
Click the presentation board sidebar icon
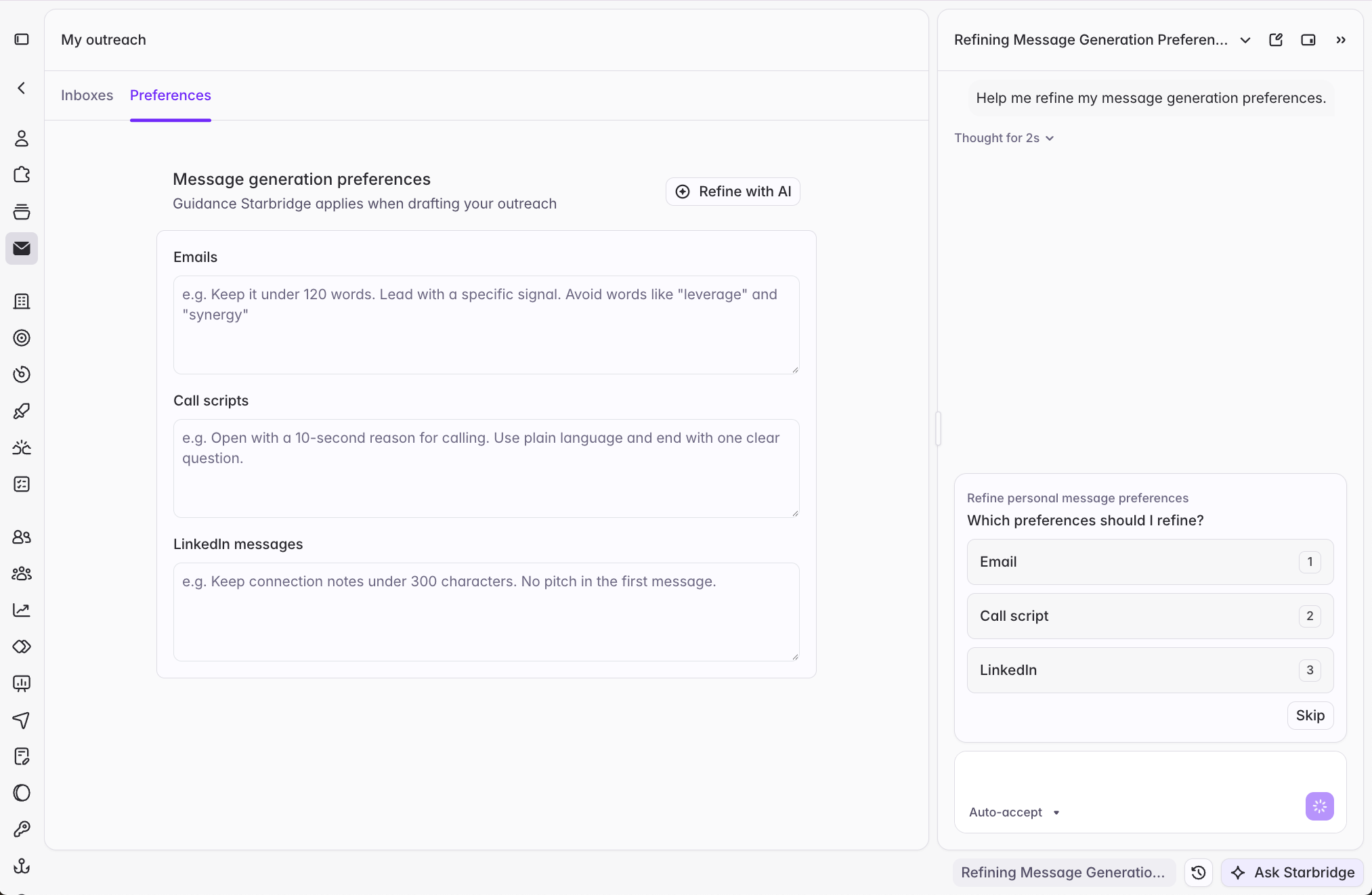(x=22, y=683)
